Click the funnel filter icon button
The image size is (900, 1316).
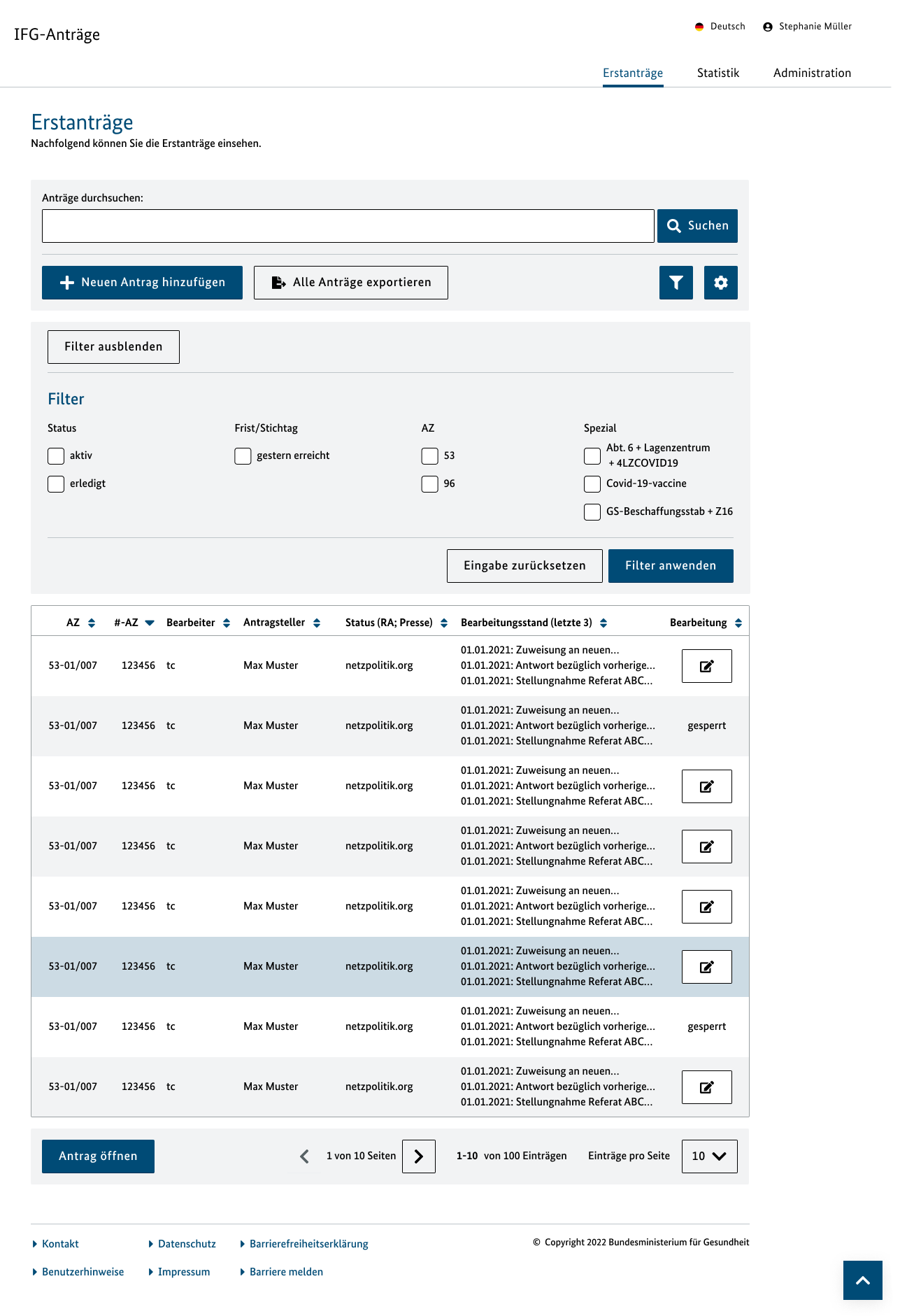click(x=676, y=283)
